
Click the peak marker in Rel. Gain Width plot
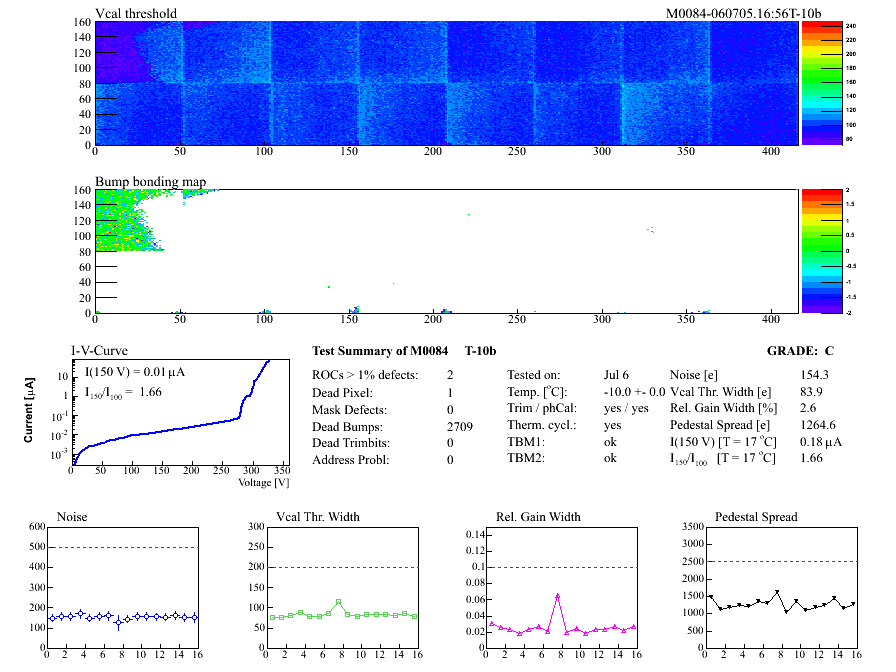(557, 596)
